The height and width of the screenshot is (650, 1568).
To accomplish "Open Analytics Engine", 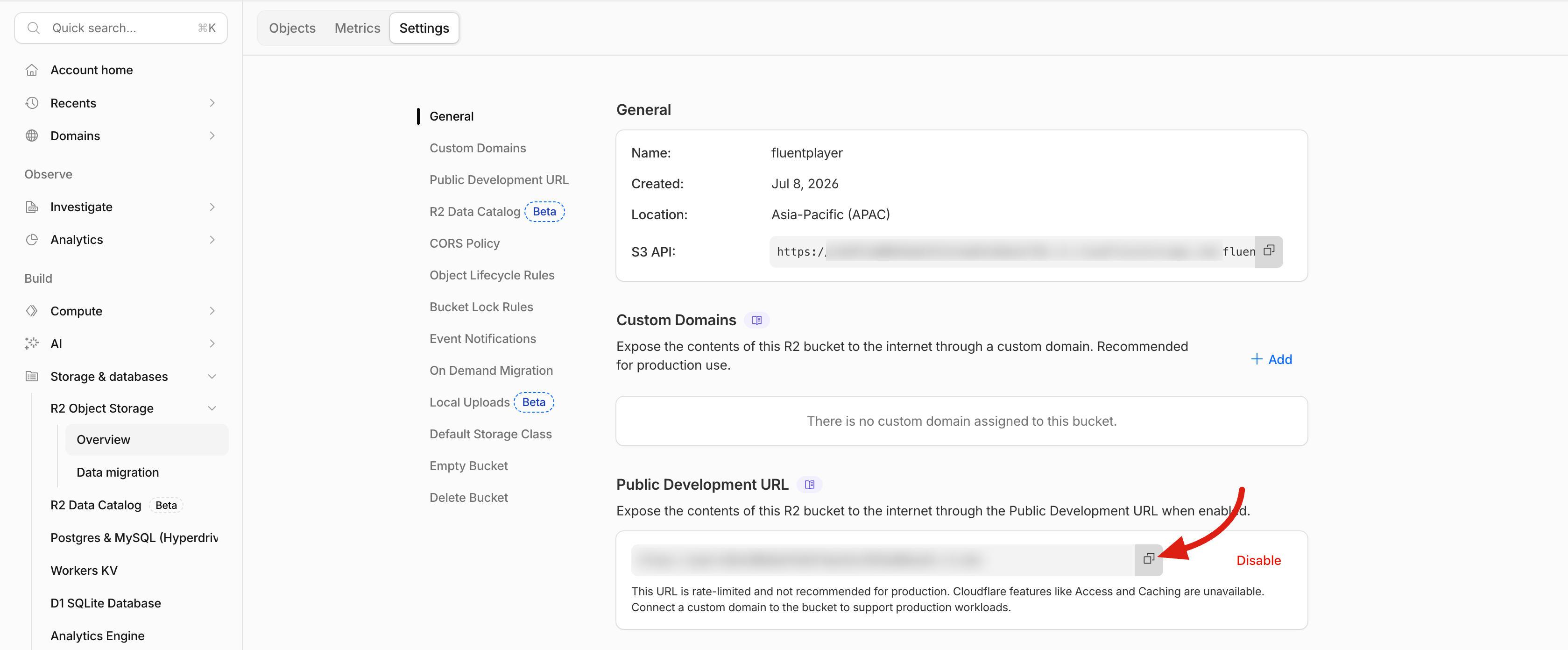I will 98,636.
